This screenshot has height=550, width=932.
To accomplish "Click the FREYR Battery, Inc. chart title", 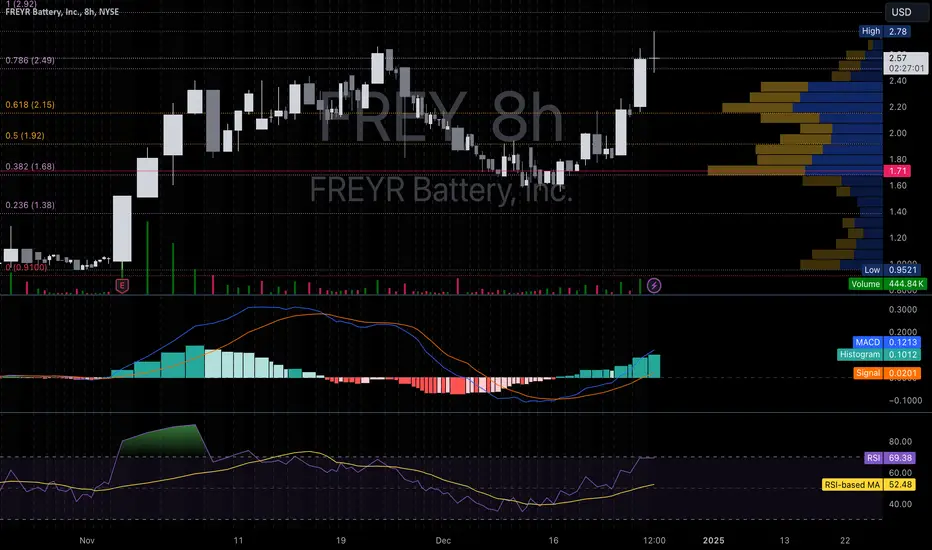I will tap(62, 11).
